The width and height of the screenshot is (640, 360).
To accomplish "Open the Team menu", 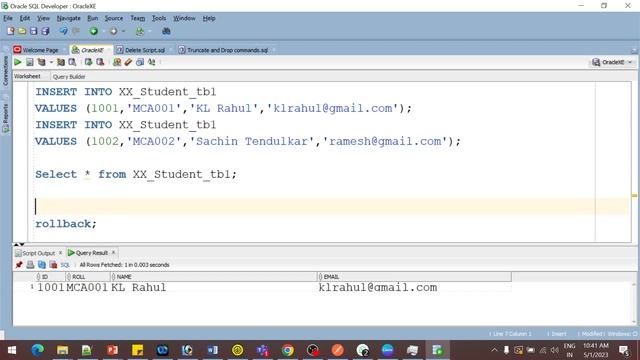I will [138, 18].
